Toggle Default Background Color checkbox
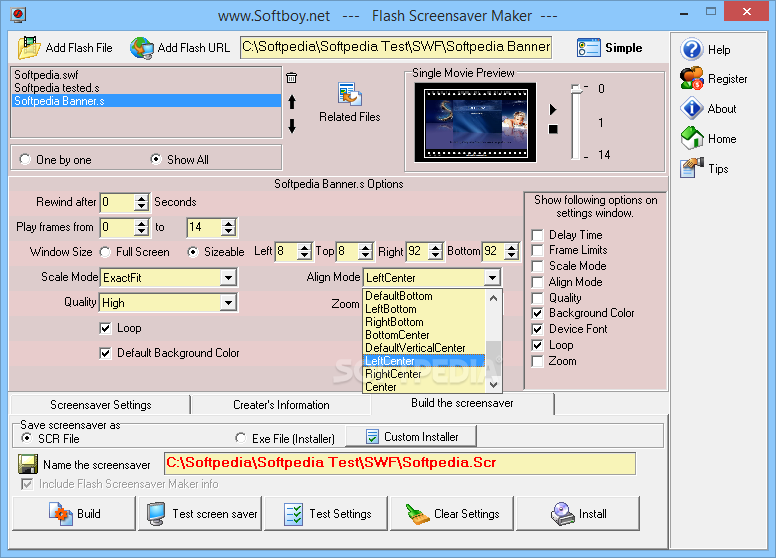Screen dimensions: 776x558 tap(105, 353)
